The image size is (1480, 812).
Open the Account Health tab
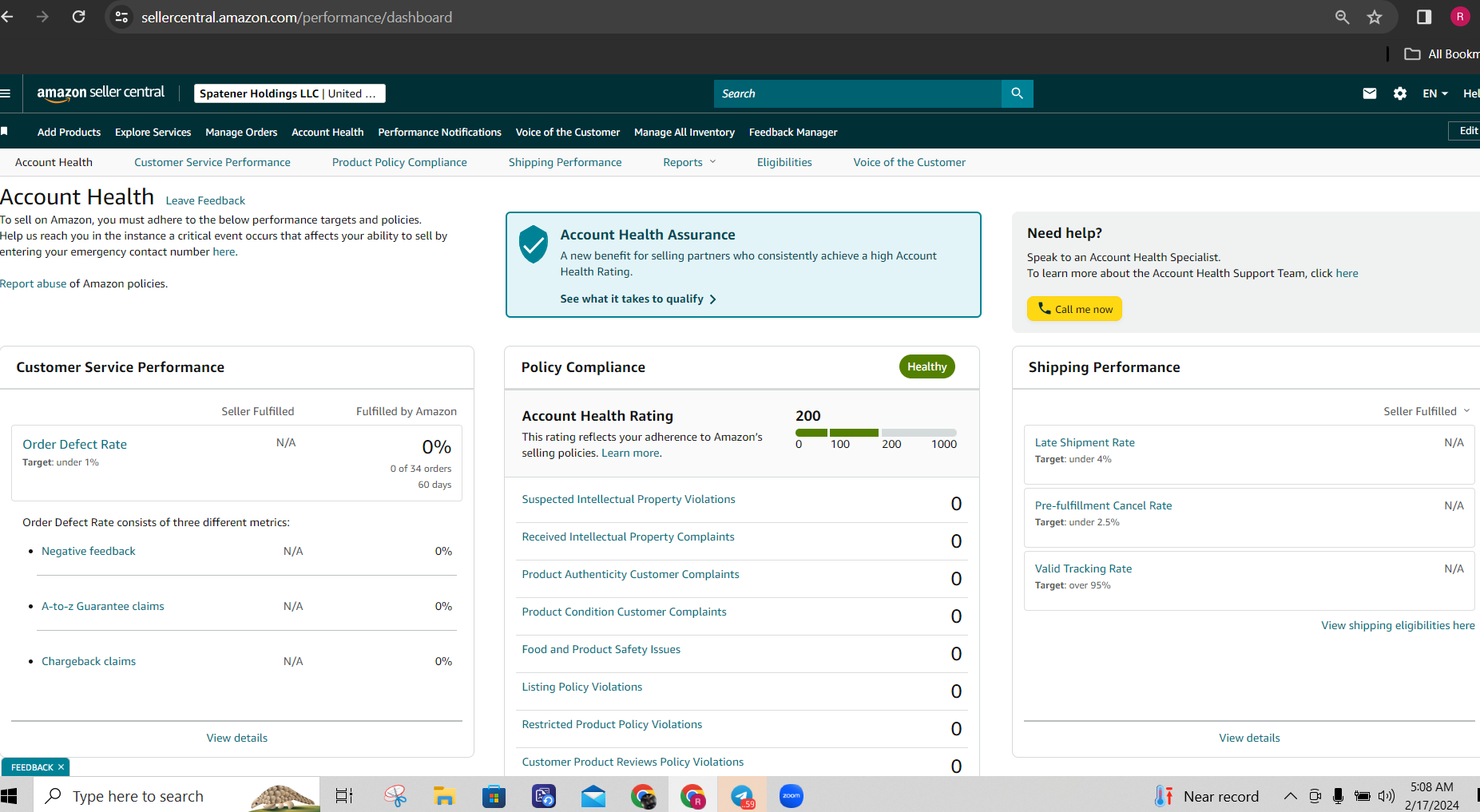click(54, 162)
